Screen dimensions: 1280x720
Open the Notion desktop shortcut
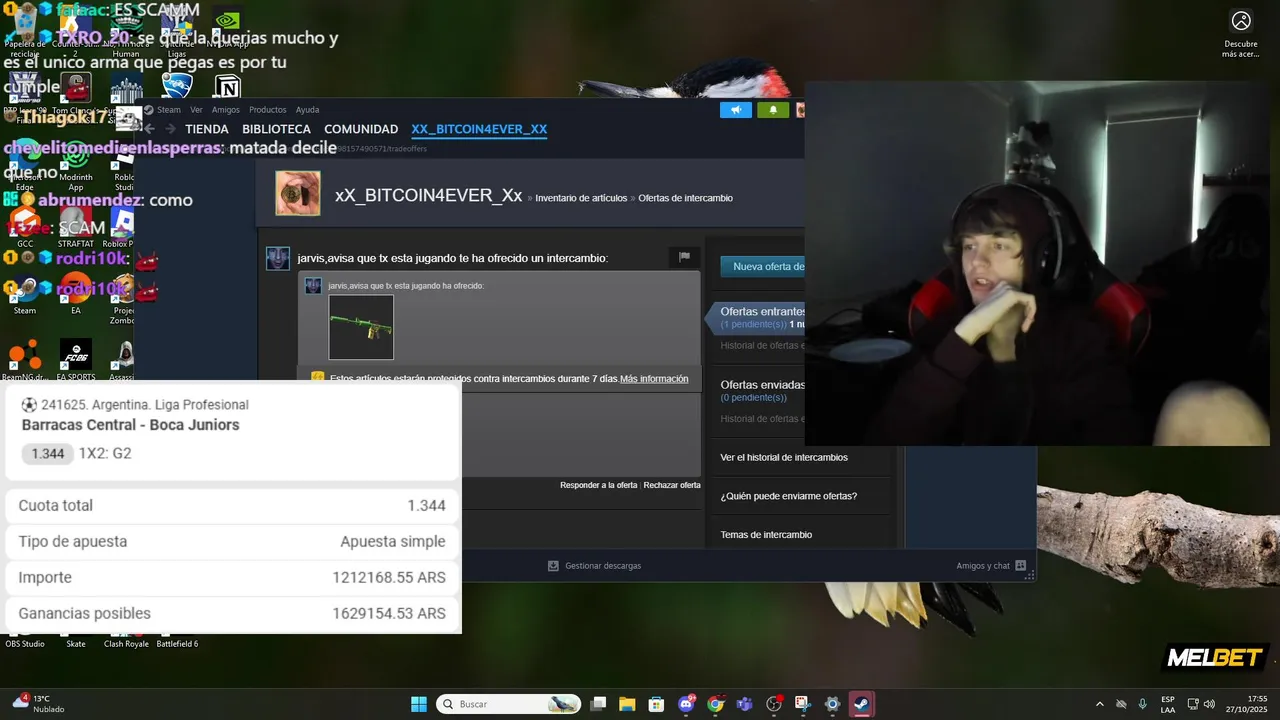coord(228,88)
